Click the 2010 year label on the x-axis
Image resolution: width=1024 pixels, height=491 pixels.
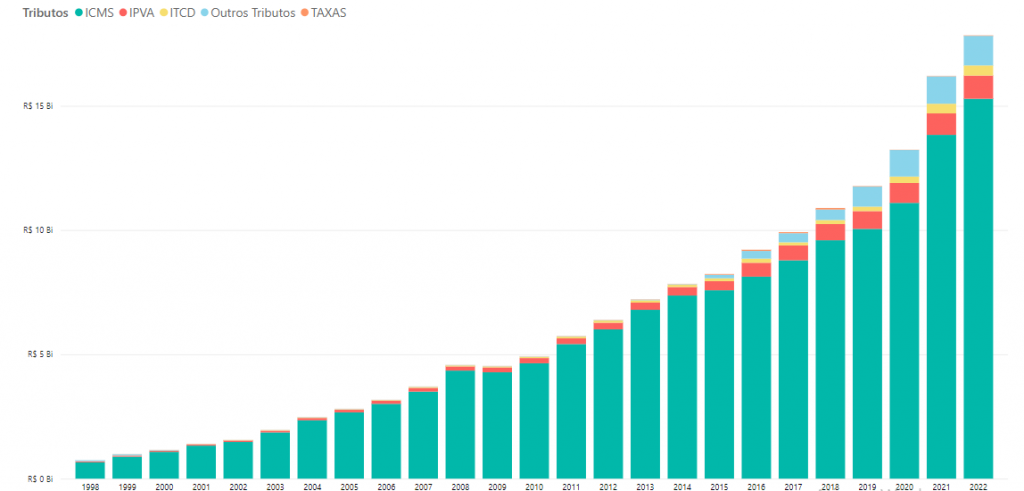[x=533, y=486]
